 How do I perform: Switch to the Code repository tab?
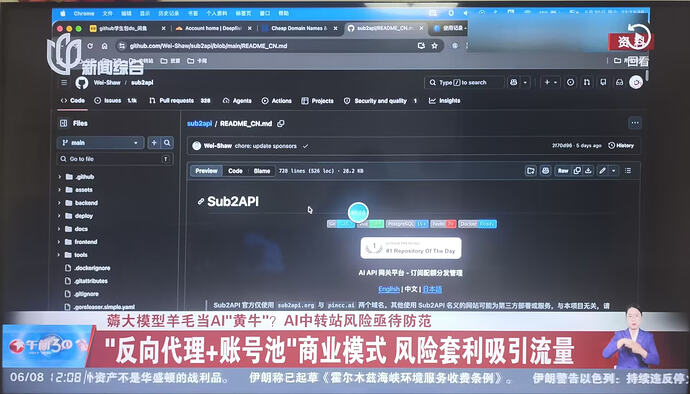point(73,100)
